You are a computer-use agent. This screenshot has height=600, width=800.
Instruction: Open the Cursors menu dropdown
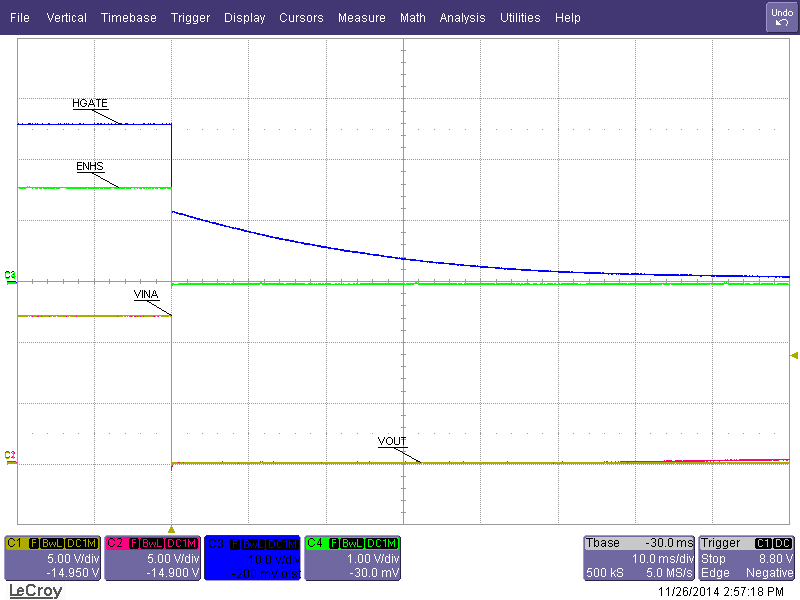click(301, 17)
